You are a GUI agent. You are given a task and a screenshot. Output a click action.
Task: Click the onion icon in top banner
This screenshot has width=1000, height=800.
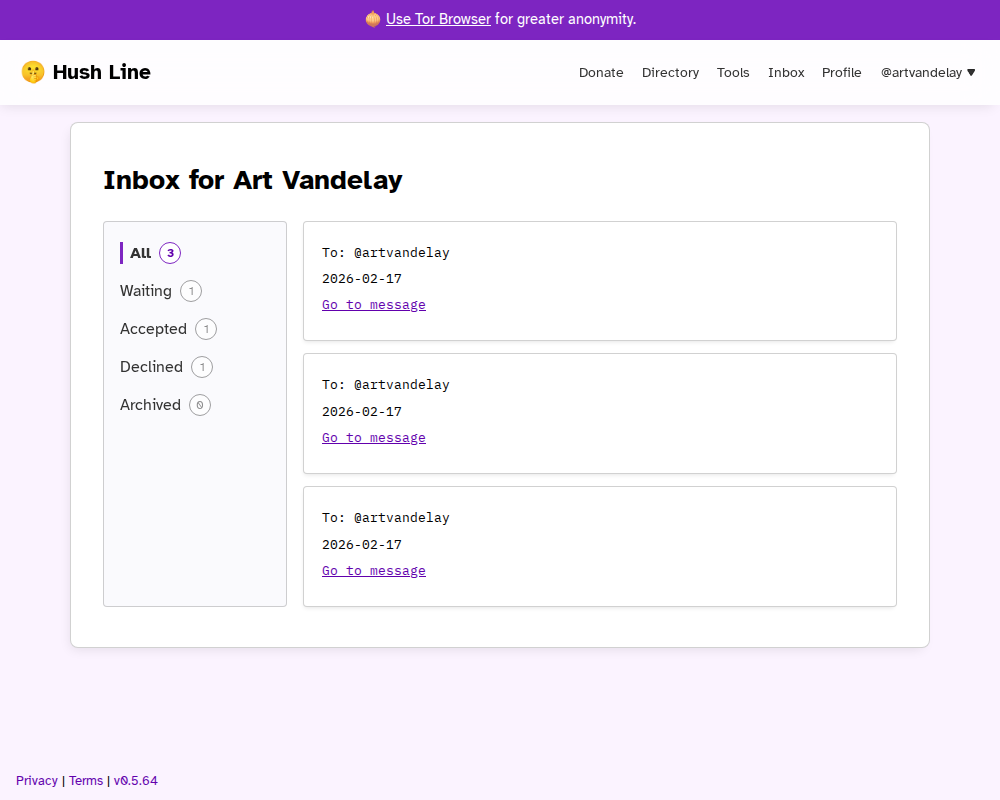tap(373, 19)
